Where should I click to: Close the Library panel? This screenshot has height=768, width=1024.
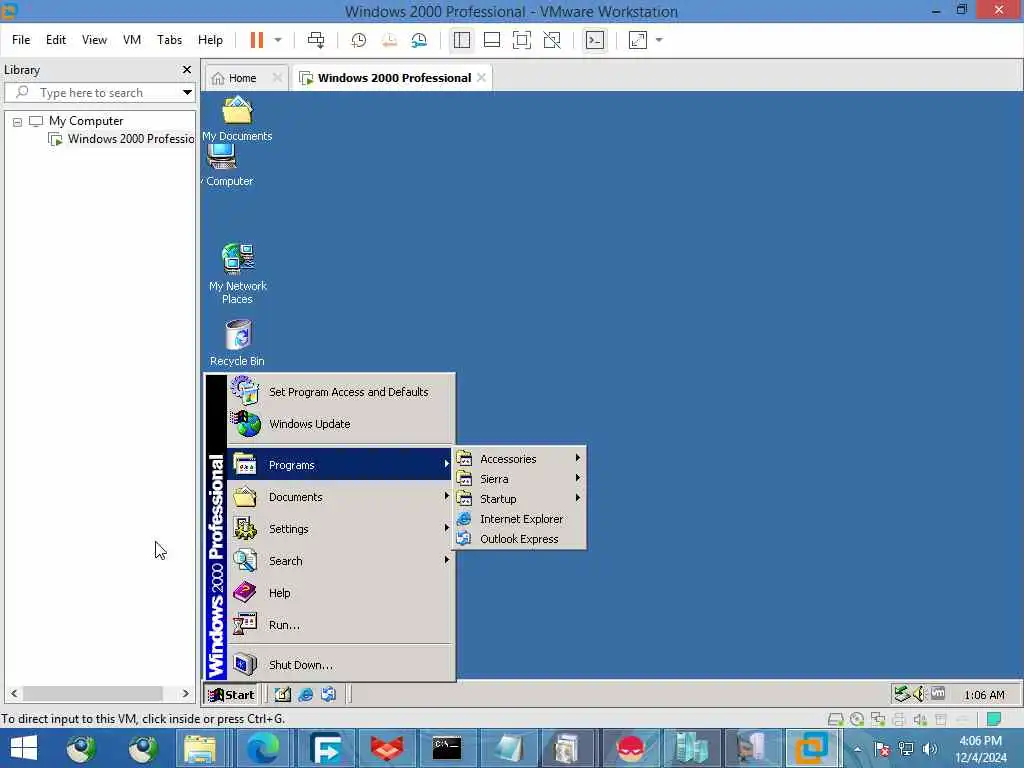[x=187, y=69]
